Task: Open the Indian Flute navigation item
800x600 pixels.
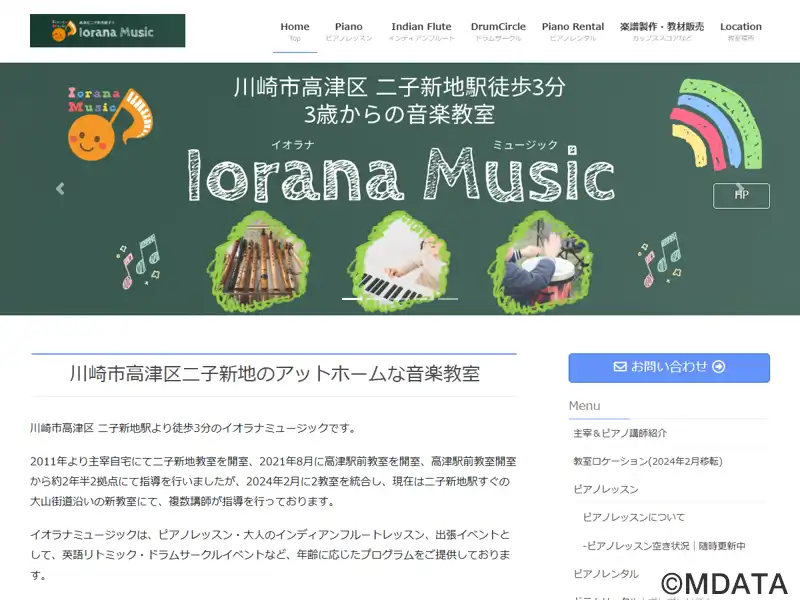Action: point(421,31)
